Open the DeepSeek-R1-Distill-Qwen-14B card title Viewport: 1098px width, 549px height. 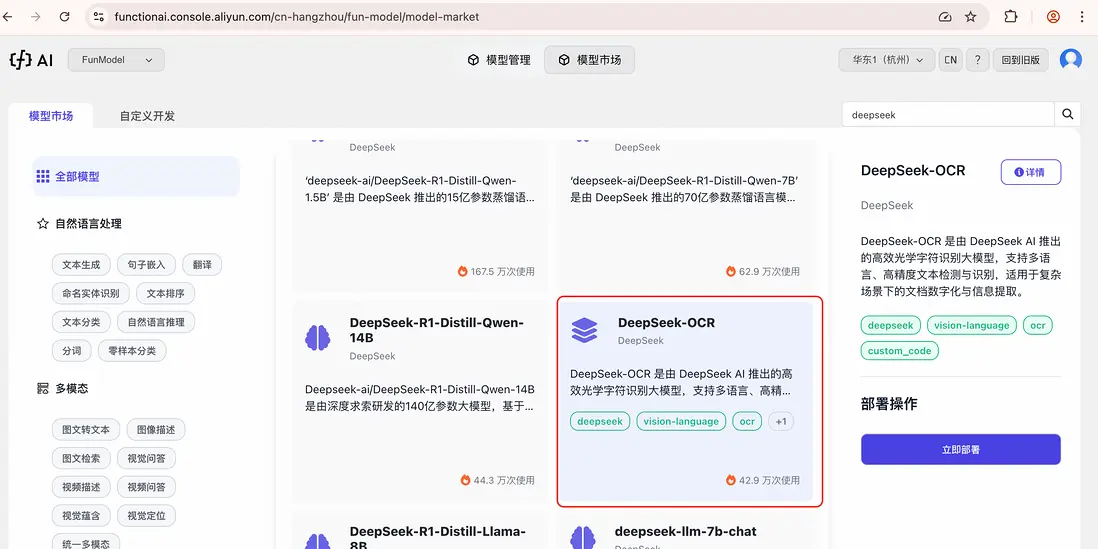(436, 330)
